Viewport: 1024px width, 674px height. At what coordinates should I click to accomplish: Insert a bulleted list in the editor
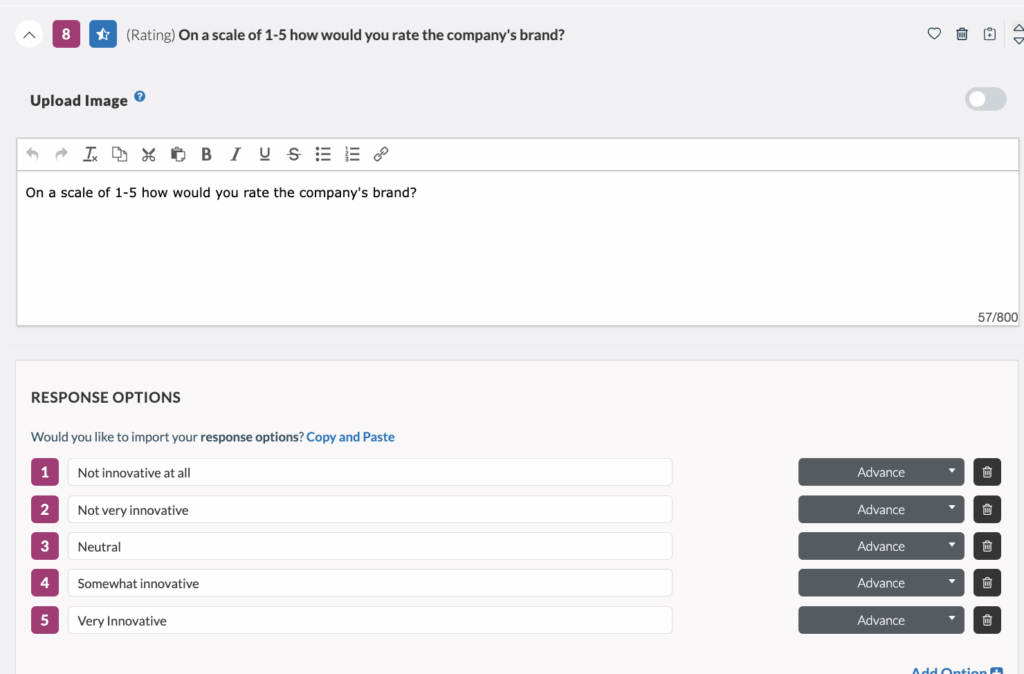point(322,153)
